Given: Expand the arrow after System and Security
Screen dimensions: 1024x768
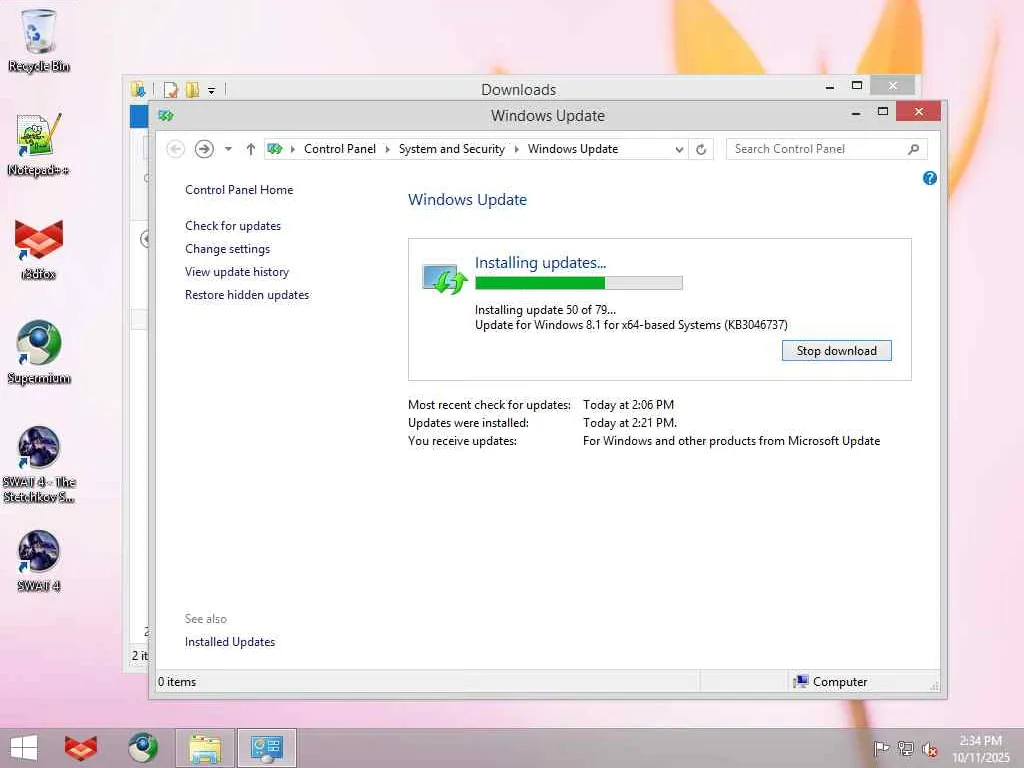Looking at the screenshot, I should pyautogui.click(x=517, y=150).
